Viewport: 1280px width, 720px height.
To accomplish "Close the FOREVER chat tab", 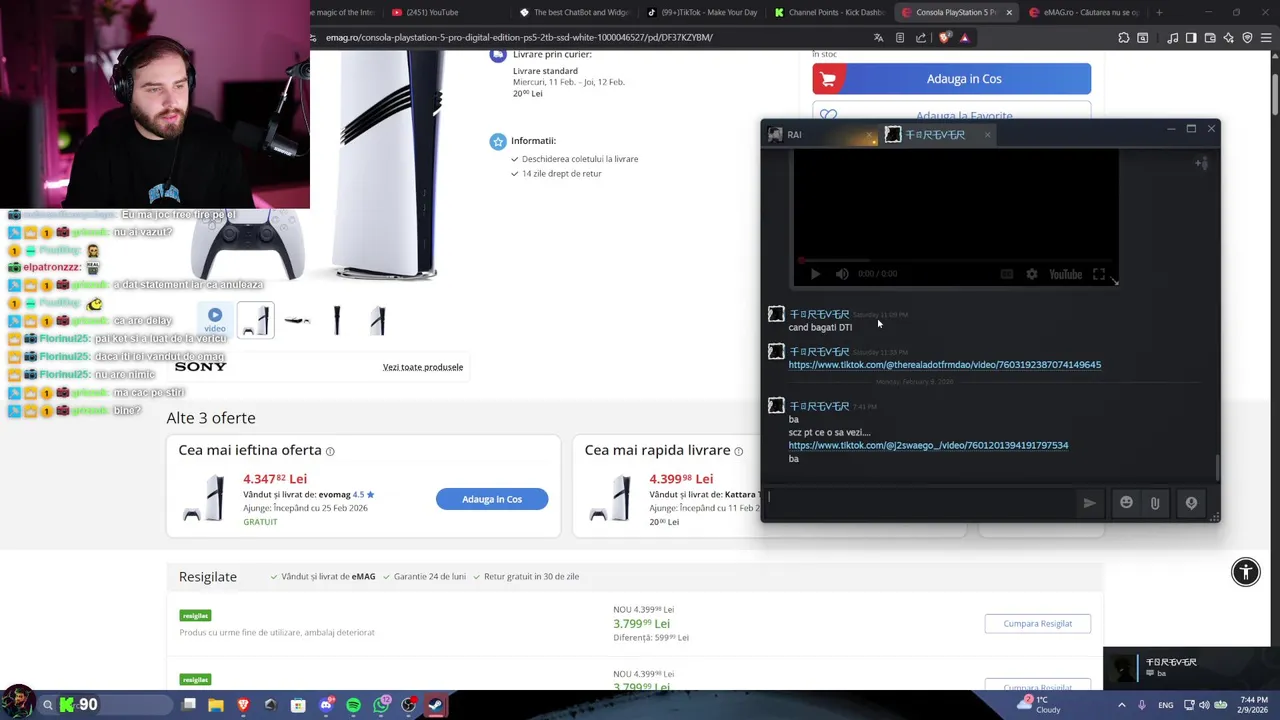I will coord(987,135).
